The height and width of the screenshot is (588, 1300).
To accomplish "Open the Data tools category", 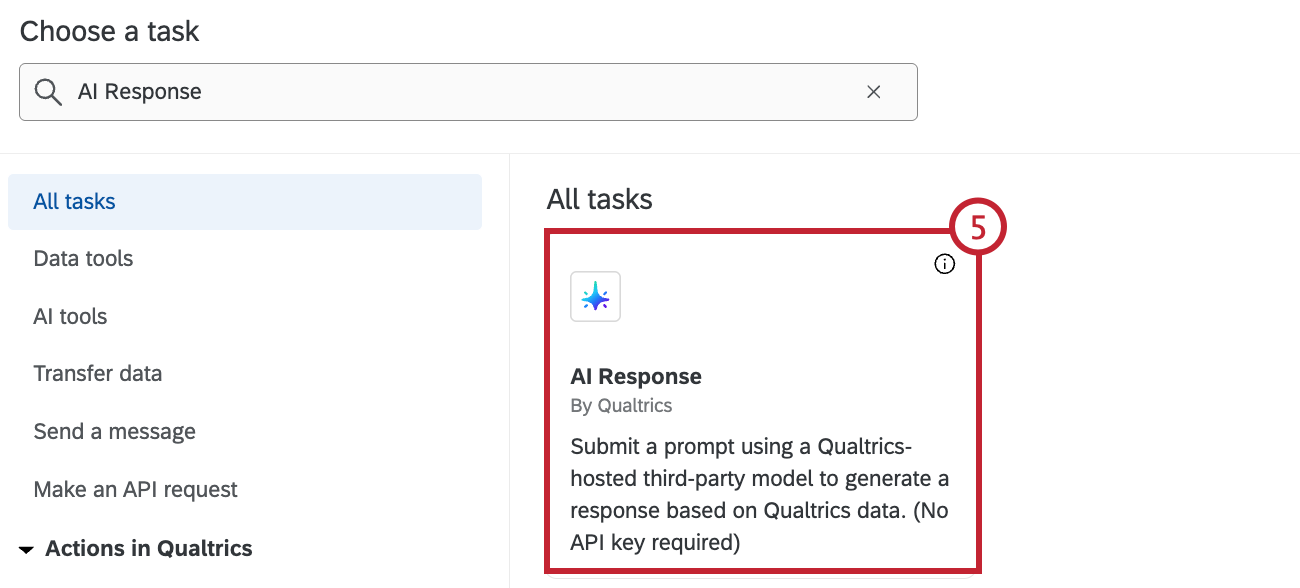I will pos(83,258).
